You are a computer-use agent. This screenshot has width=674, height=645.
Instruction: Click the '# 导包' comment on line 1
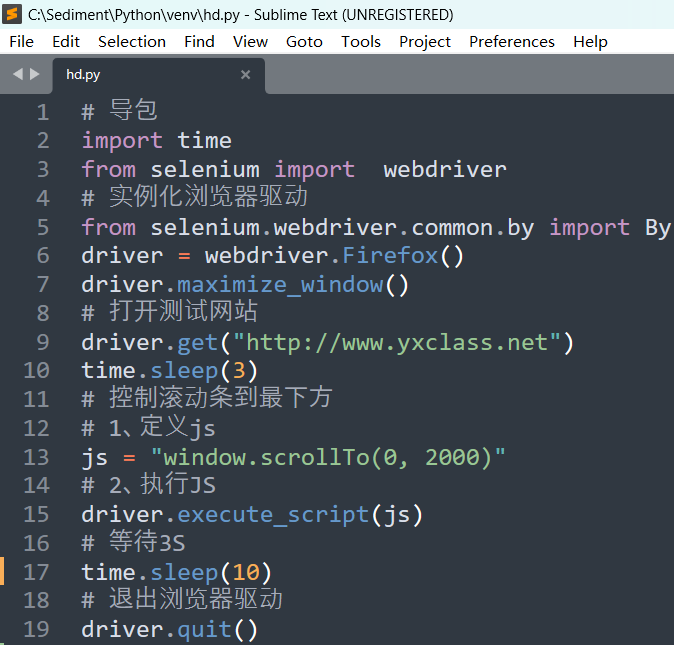pos(119,110)
